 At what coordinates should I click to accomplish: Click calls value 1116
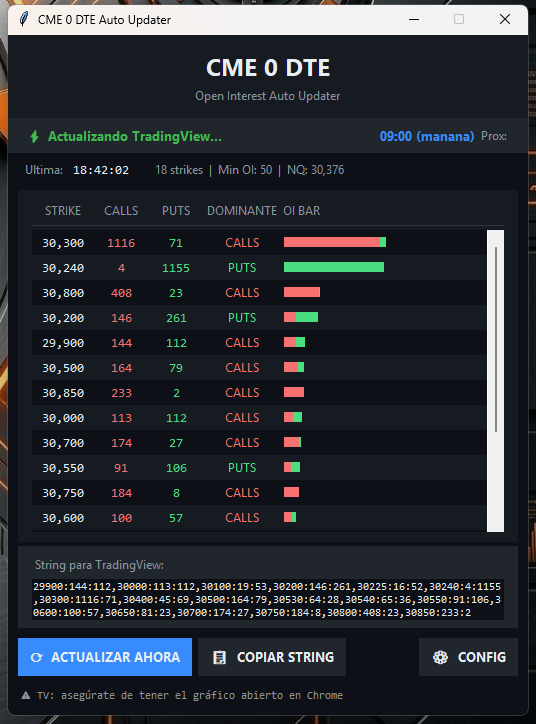point(121,243)
